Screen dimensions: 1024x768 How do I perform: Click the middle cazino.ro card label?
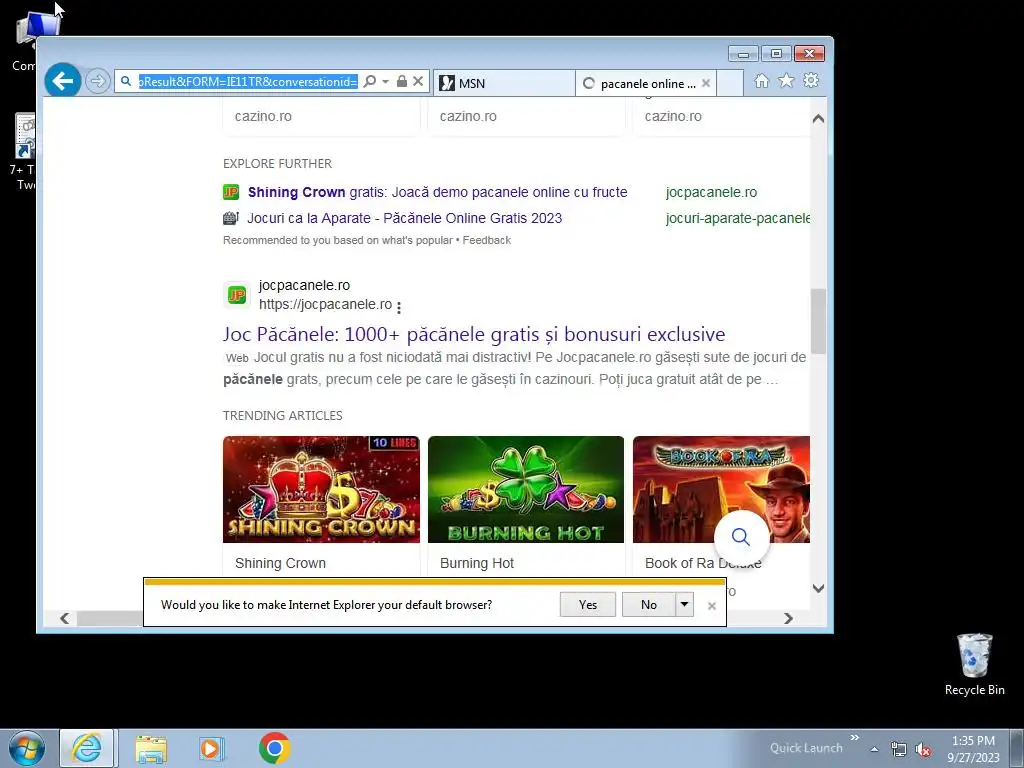(x=468, y=116)
